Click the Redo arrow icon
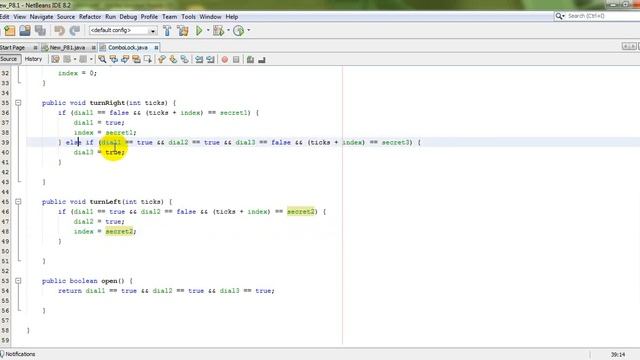 [x=75, y=31]
